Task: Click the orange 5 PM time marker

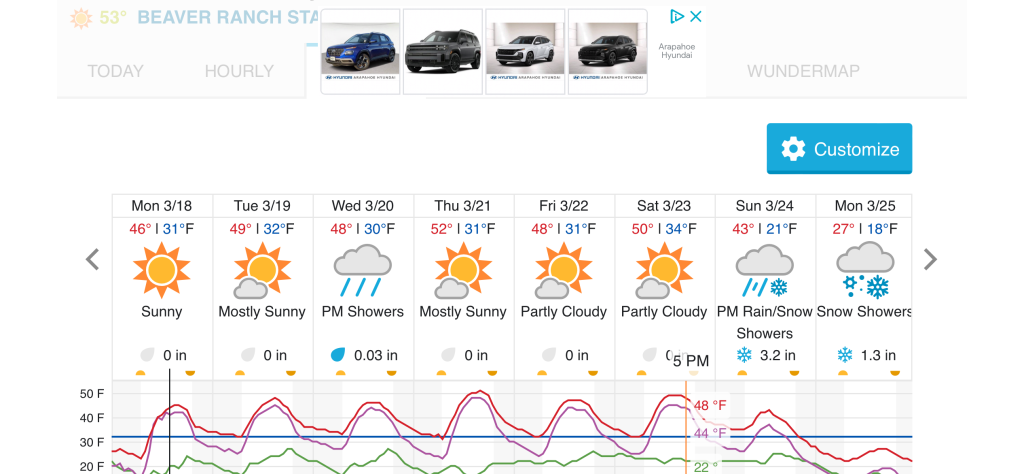Action: (x=690, y=361)
